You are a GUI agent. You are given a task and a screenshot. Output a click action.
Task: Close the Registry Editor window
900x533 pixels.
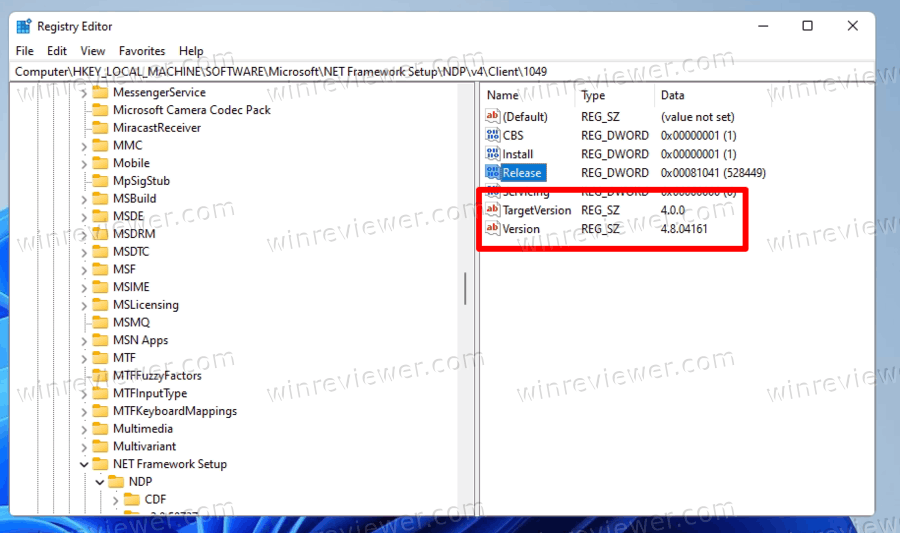click(x=853, y=26)
